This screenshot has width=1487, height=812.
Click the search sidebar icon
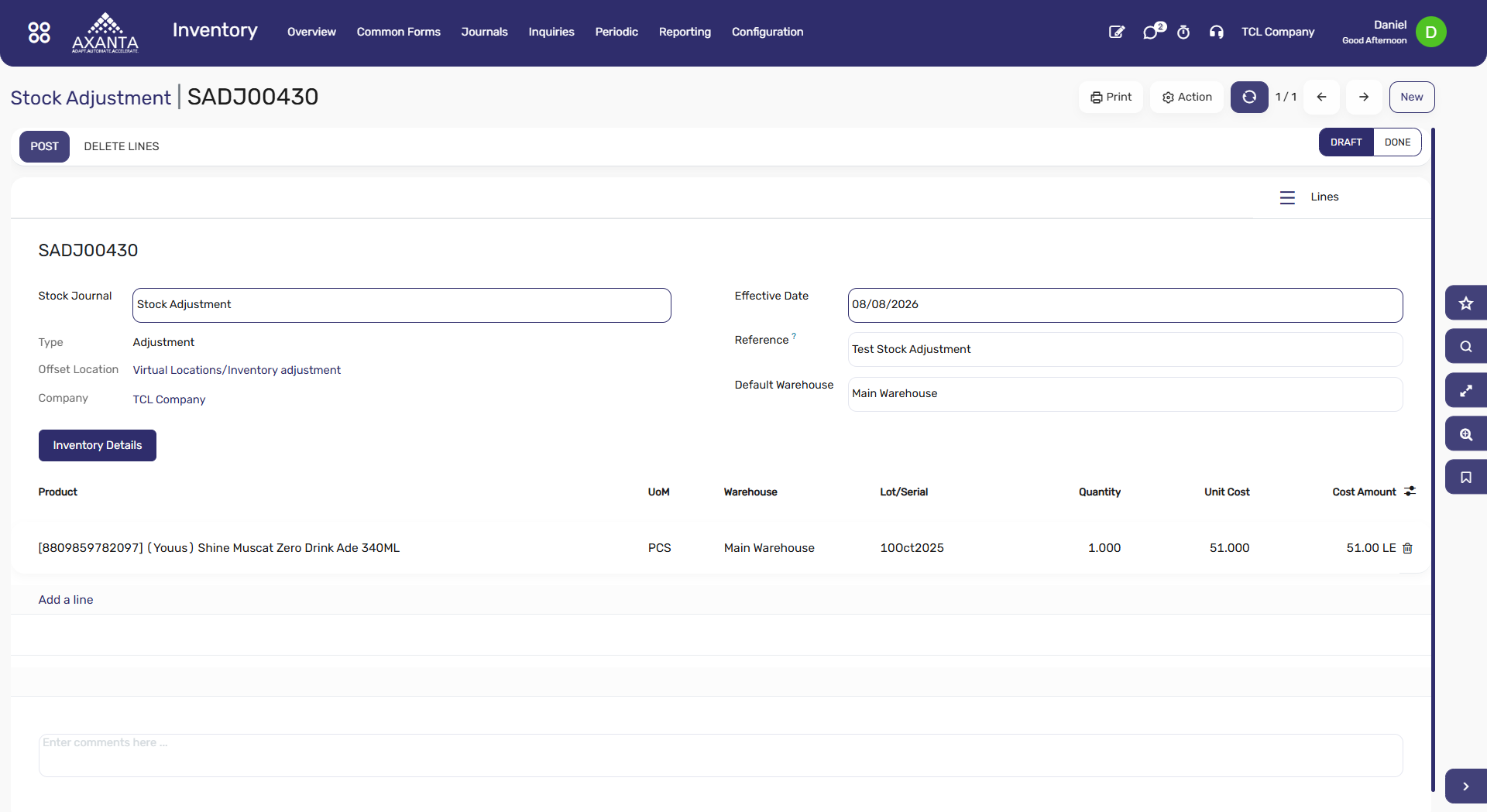pos(1465,347)
